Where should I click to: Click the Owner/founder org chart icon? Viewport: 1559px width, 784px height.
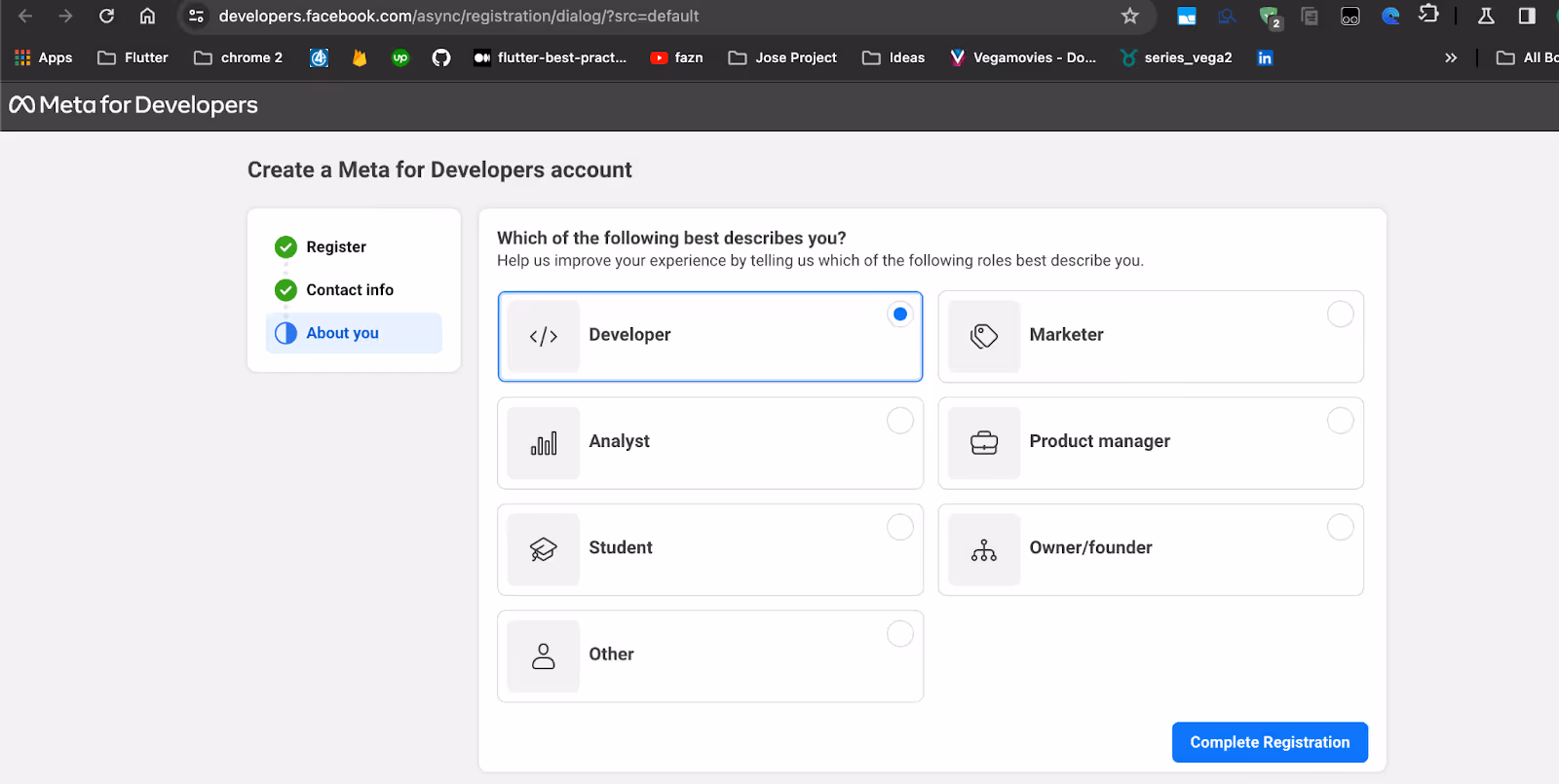[x=984, y=550]
